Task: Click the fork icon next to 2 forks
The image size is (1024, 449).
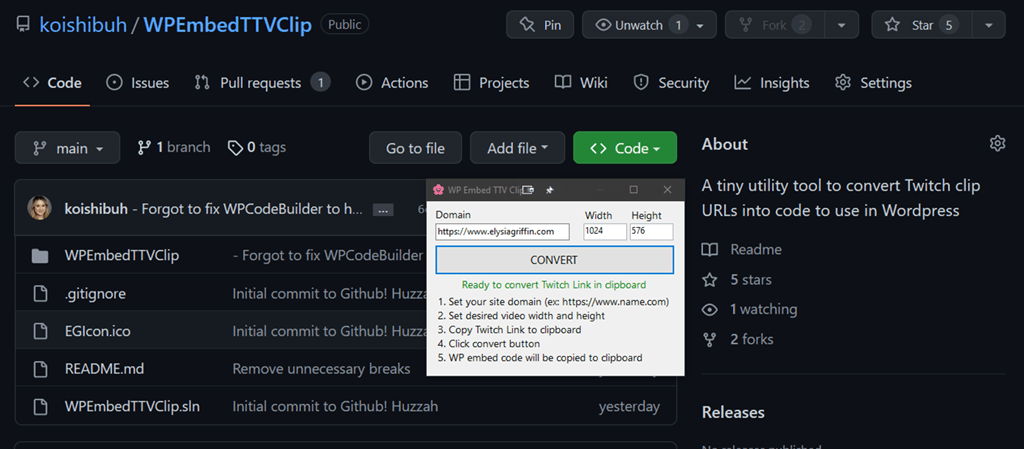Action: [709, 339]
